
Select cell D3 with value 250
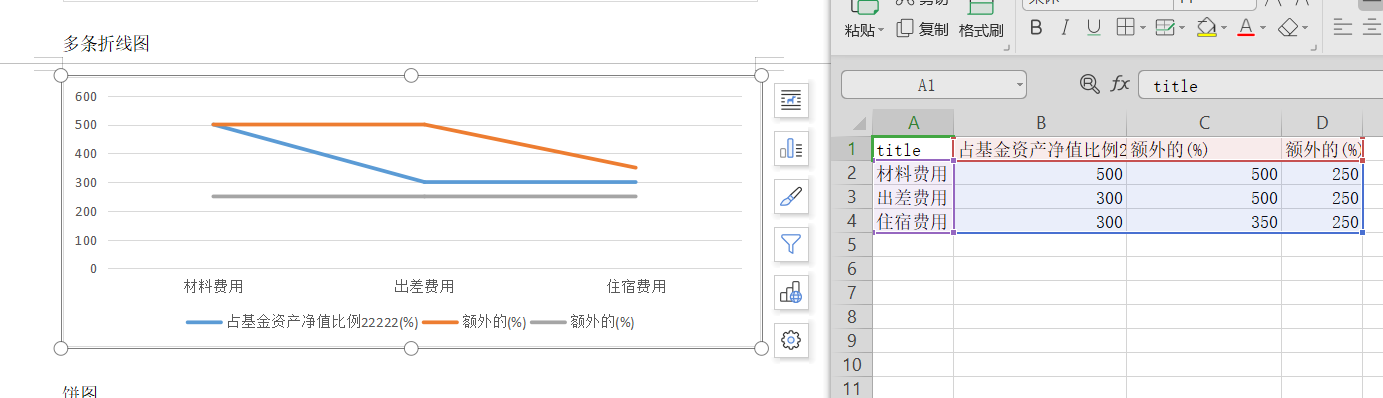1322,197
